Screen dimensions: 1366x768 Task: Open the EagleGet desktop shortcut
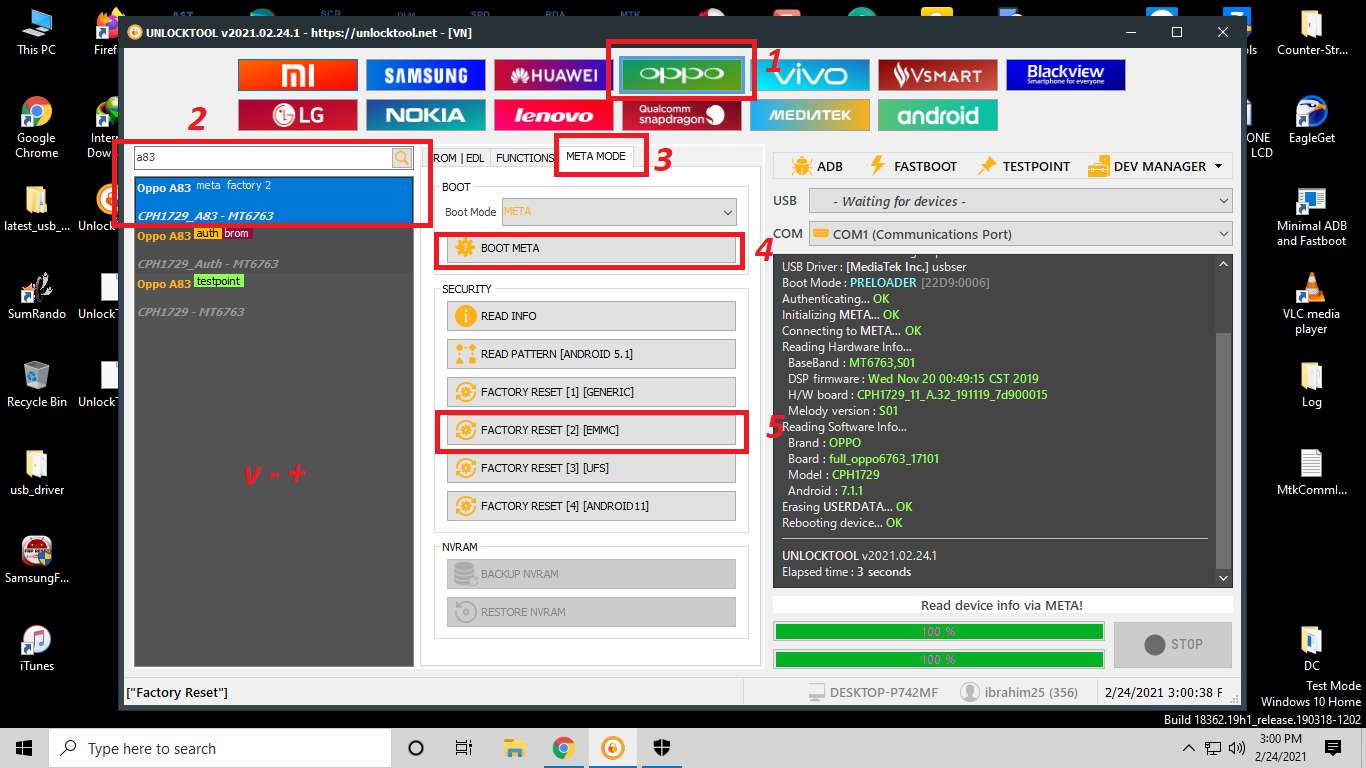[x=1311, y=120]
